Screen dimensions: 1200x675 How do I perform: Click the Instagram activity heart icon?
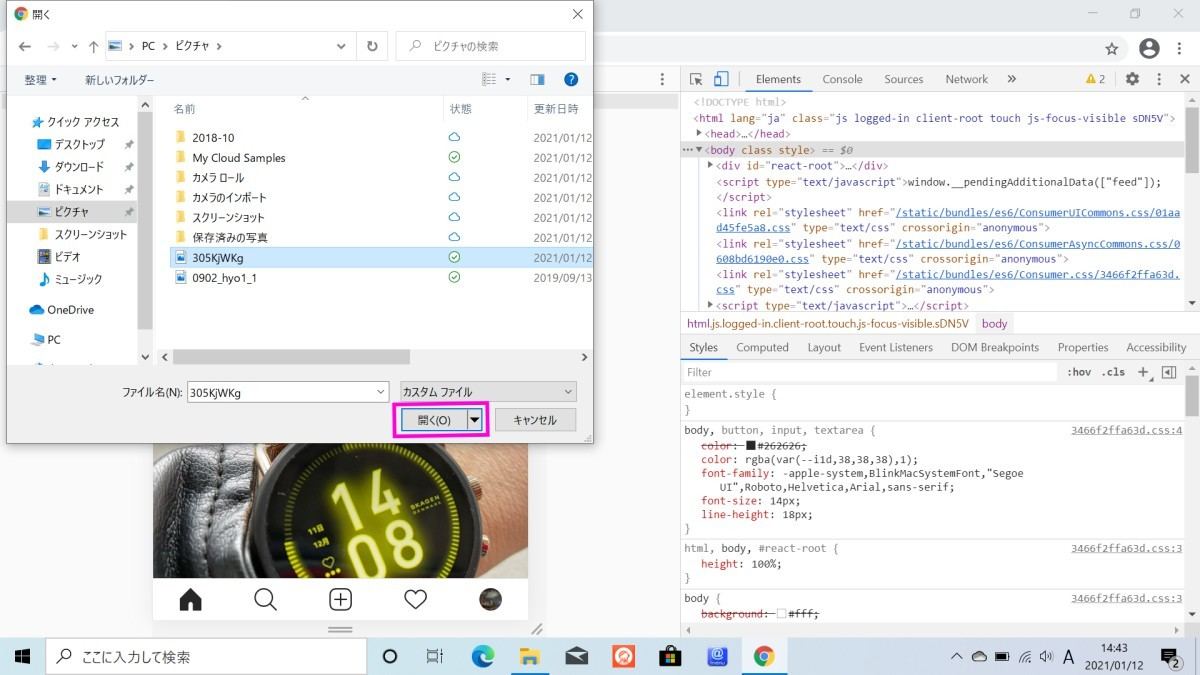415,599
